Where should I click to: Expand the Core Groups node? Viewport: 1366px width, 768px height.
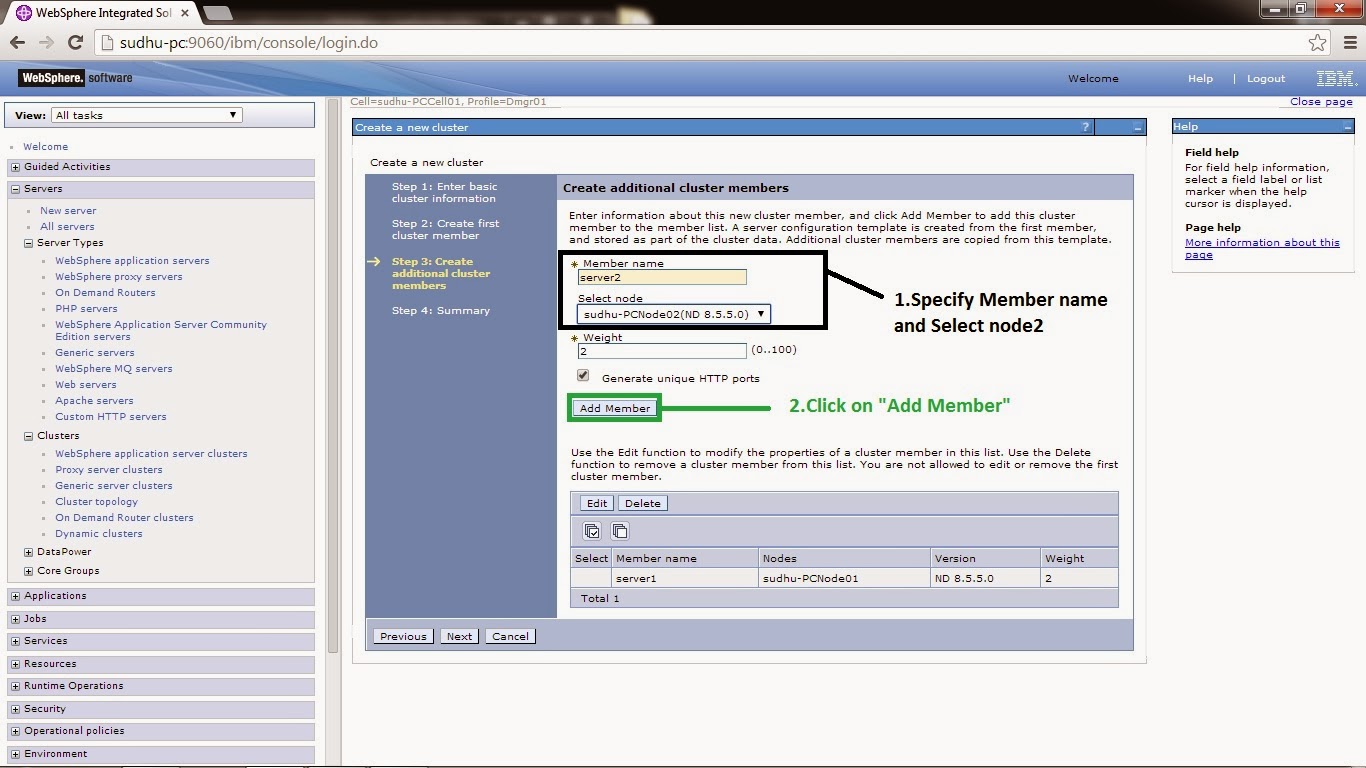(28, 571)
